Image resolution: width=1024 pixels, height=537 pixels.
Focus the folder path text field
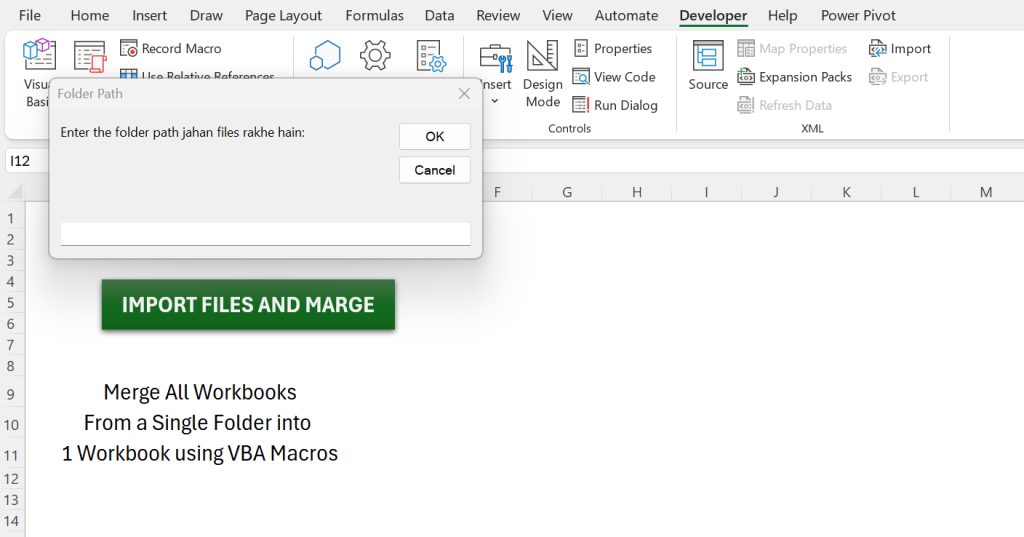click(x=265, y=234)
